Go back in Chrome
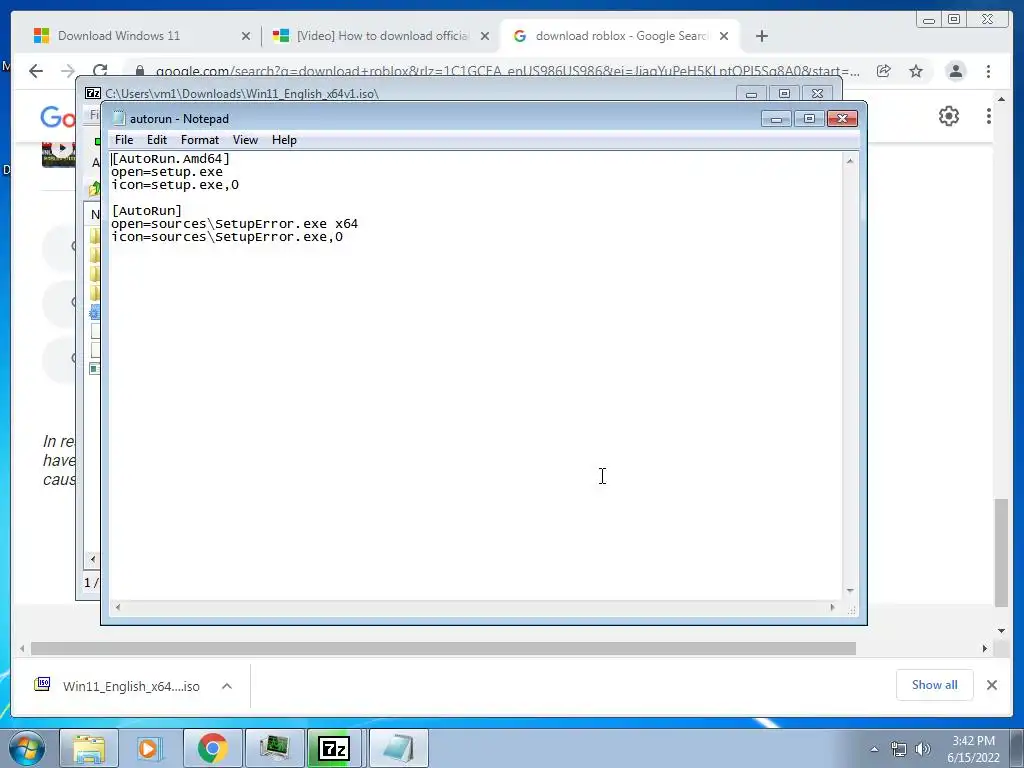 pyautogui.click(x=36, y=71)
